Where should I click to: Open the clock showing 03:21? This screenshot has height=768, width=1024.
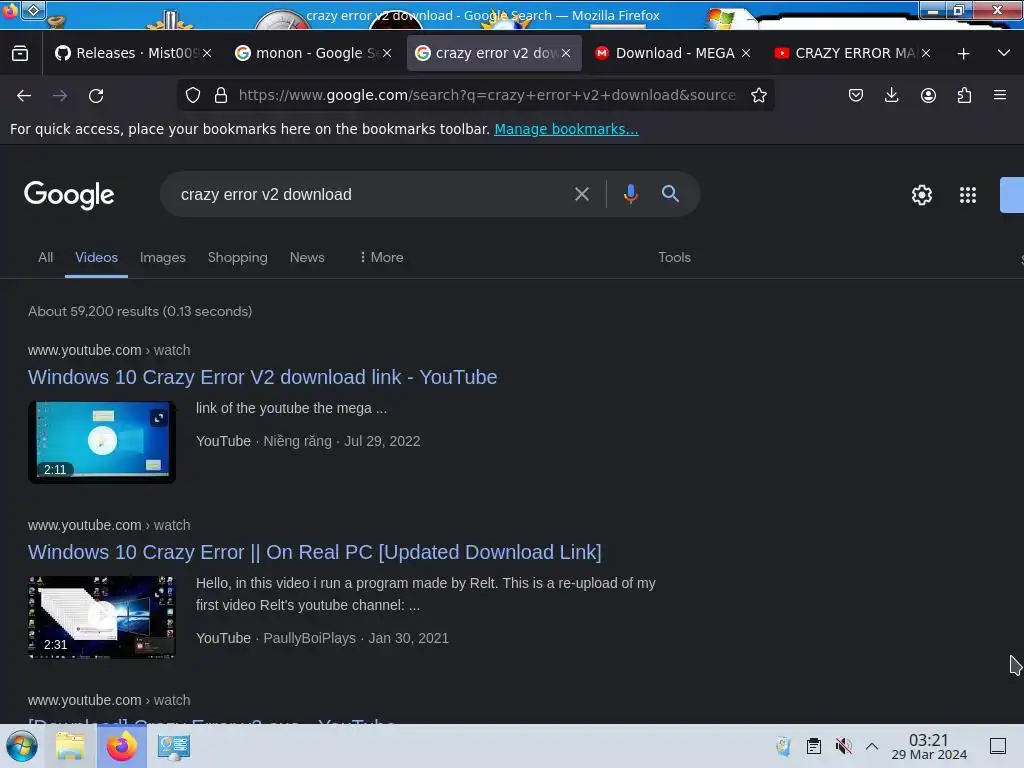coord(929,746)
